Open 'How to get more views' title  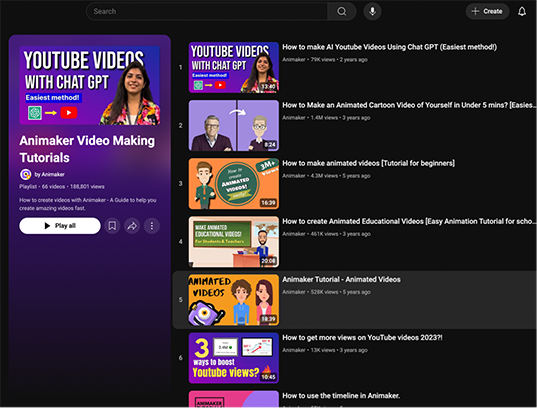point(362,338)
